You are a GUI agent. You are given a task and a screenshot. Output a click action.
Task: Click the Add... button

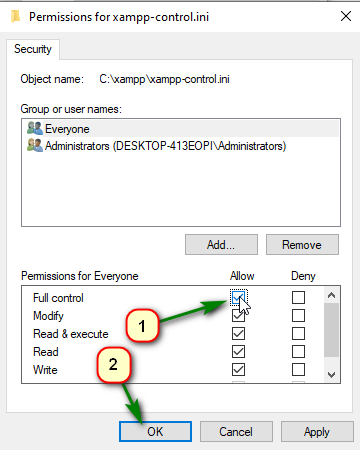coord(221,245)
